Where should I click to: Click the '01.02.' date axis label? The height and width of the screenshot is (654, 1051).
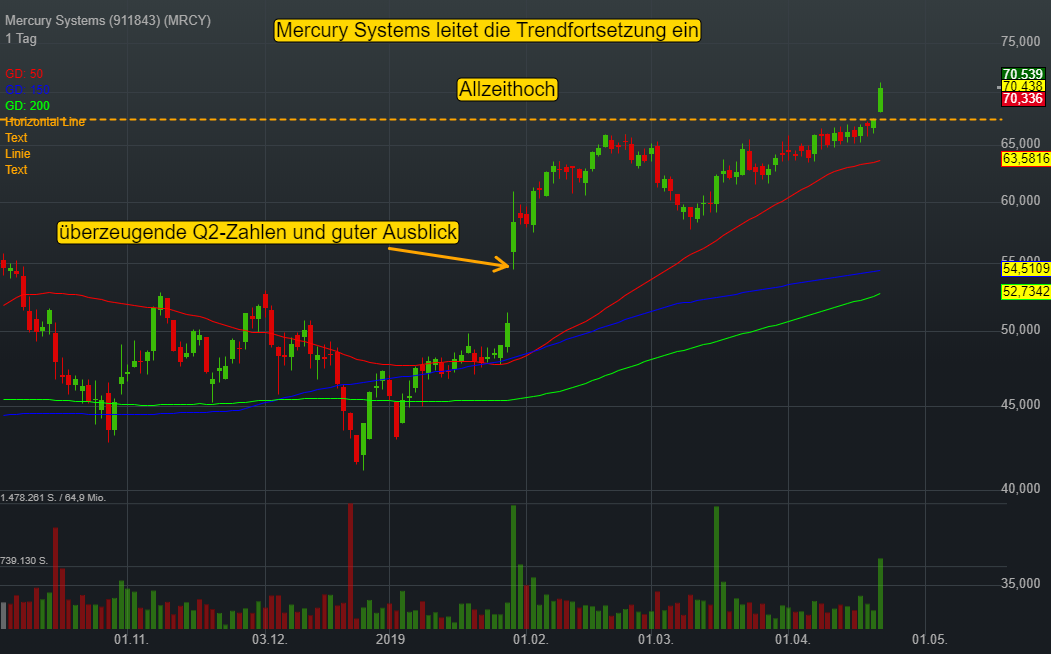click(530, 639)
